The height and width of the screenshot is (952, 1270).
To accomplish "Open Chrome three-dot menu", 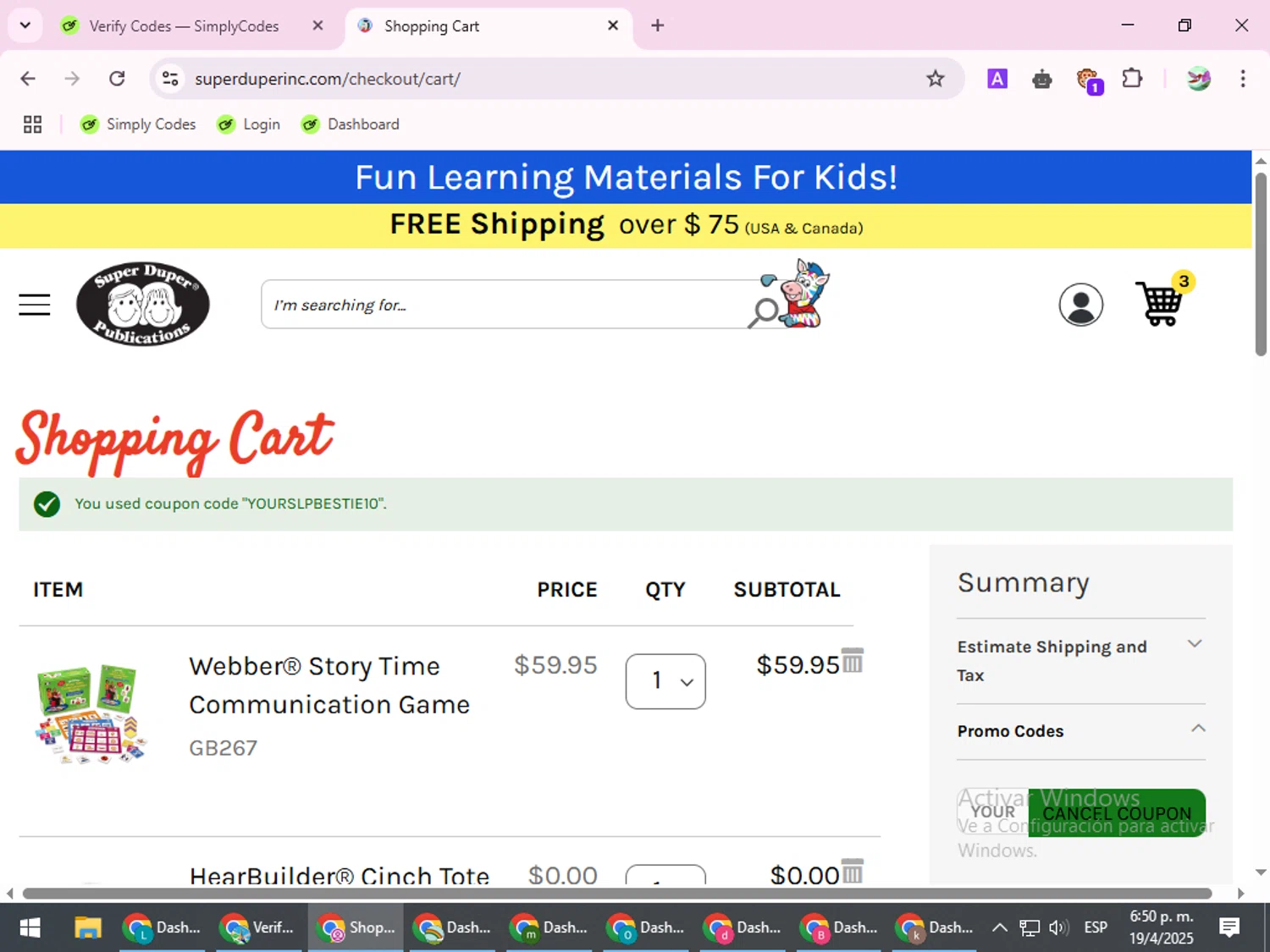I will tap(1243, 79).
